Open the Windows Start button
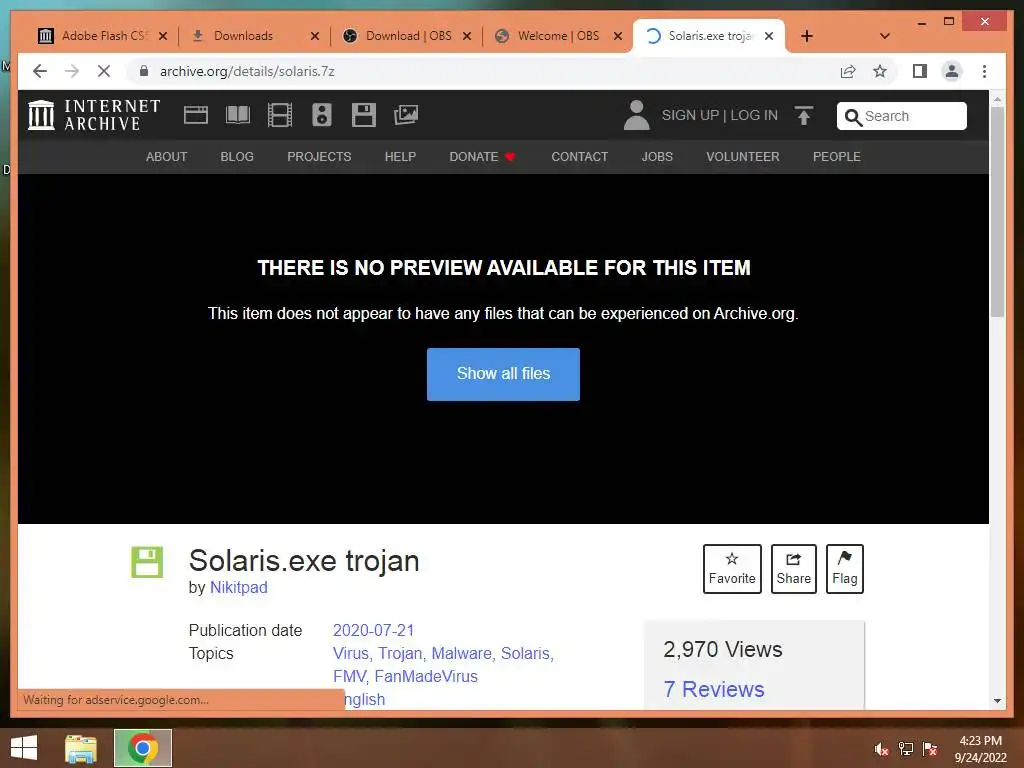Viewport: 1024px width, 768px height. tap(24, 748)
